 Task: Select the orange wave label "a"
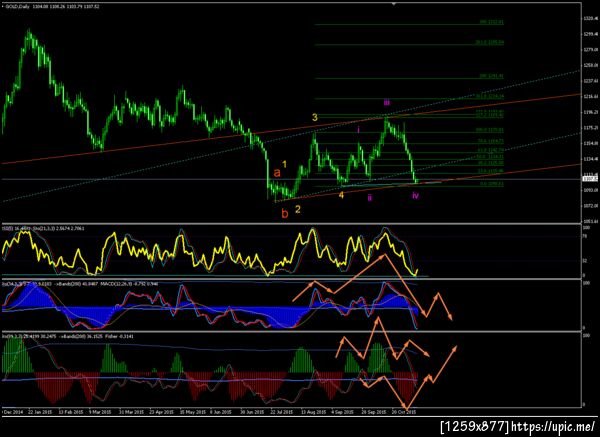[x=277, y=173]
